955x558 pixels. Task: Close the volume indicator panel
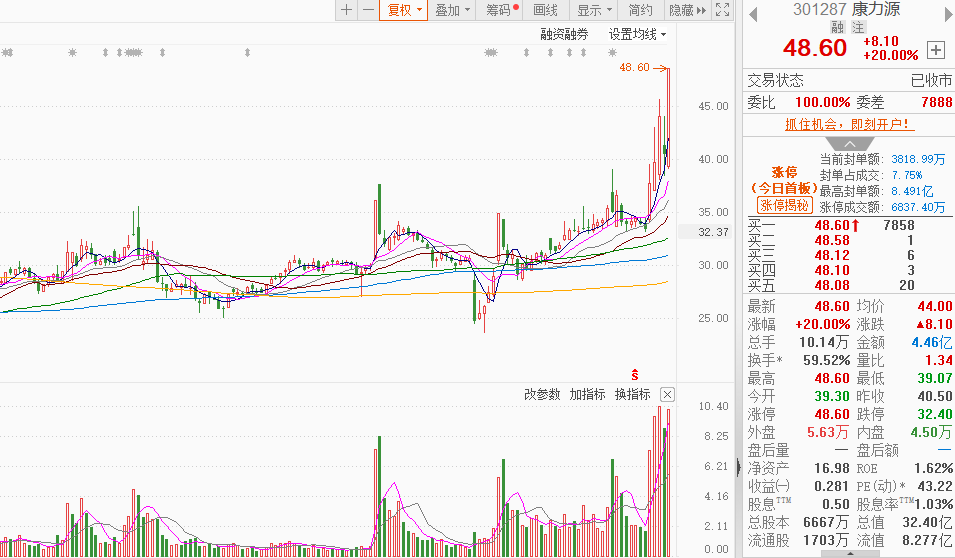(x=668, y=395)
